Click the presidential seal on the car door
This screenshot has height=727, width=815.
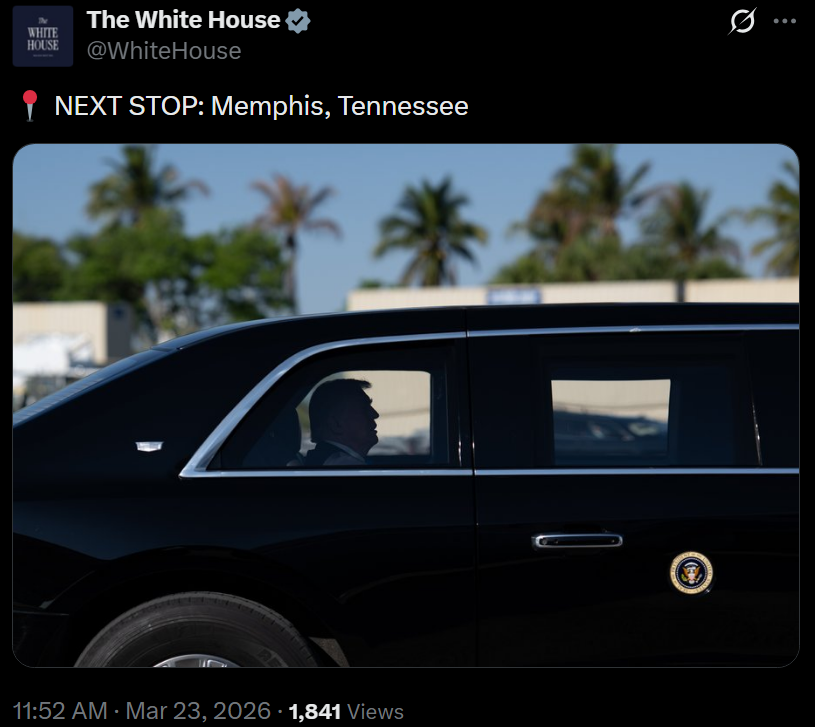[691, 573]
